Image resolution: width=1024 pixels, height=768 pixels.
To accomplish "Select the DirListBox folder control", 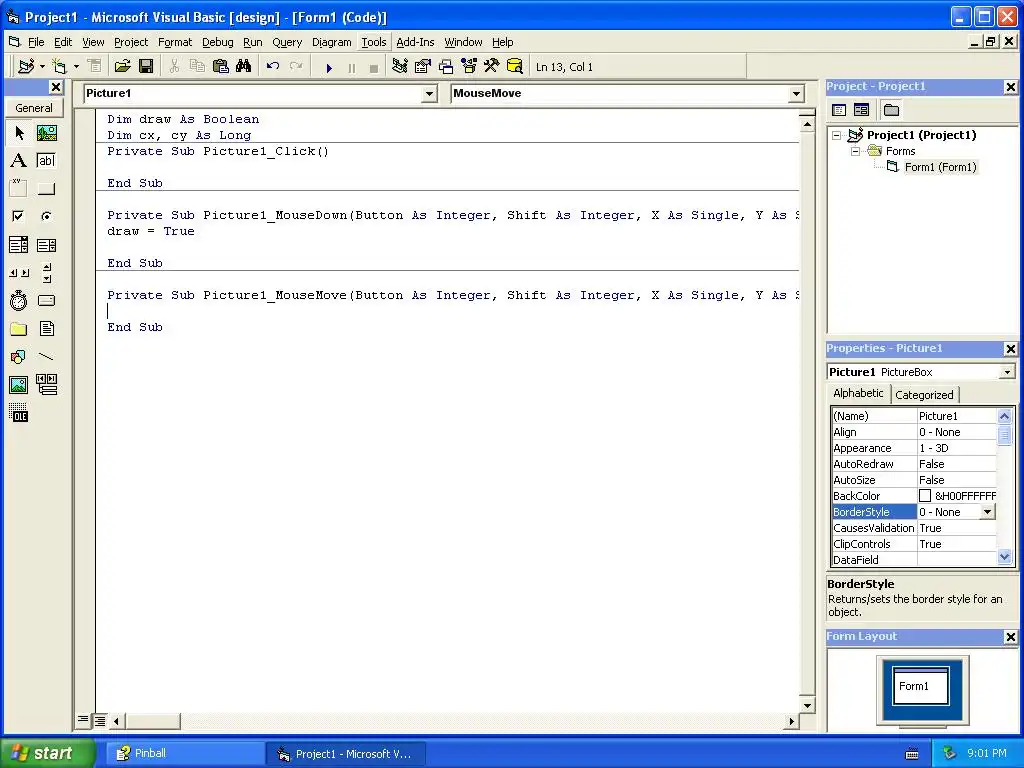I will [x=19, y=328].
